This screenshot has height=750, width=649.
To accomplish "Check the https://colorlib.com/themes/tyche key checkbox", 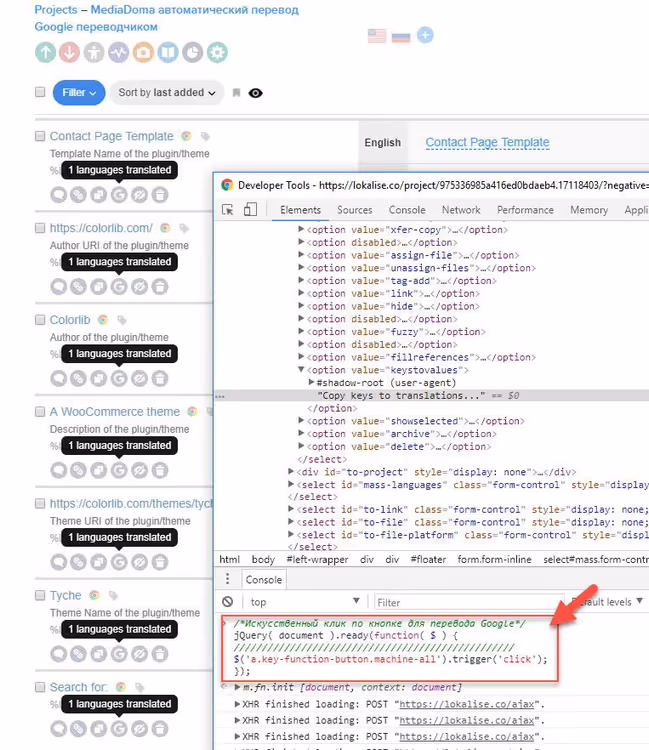I will [x=40, y=504].
